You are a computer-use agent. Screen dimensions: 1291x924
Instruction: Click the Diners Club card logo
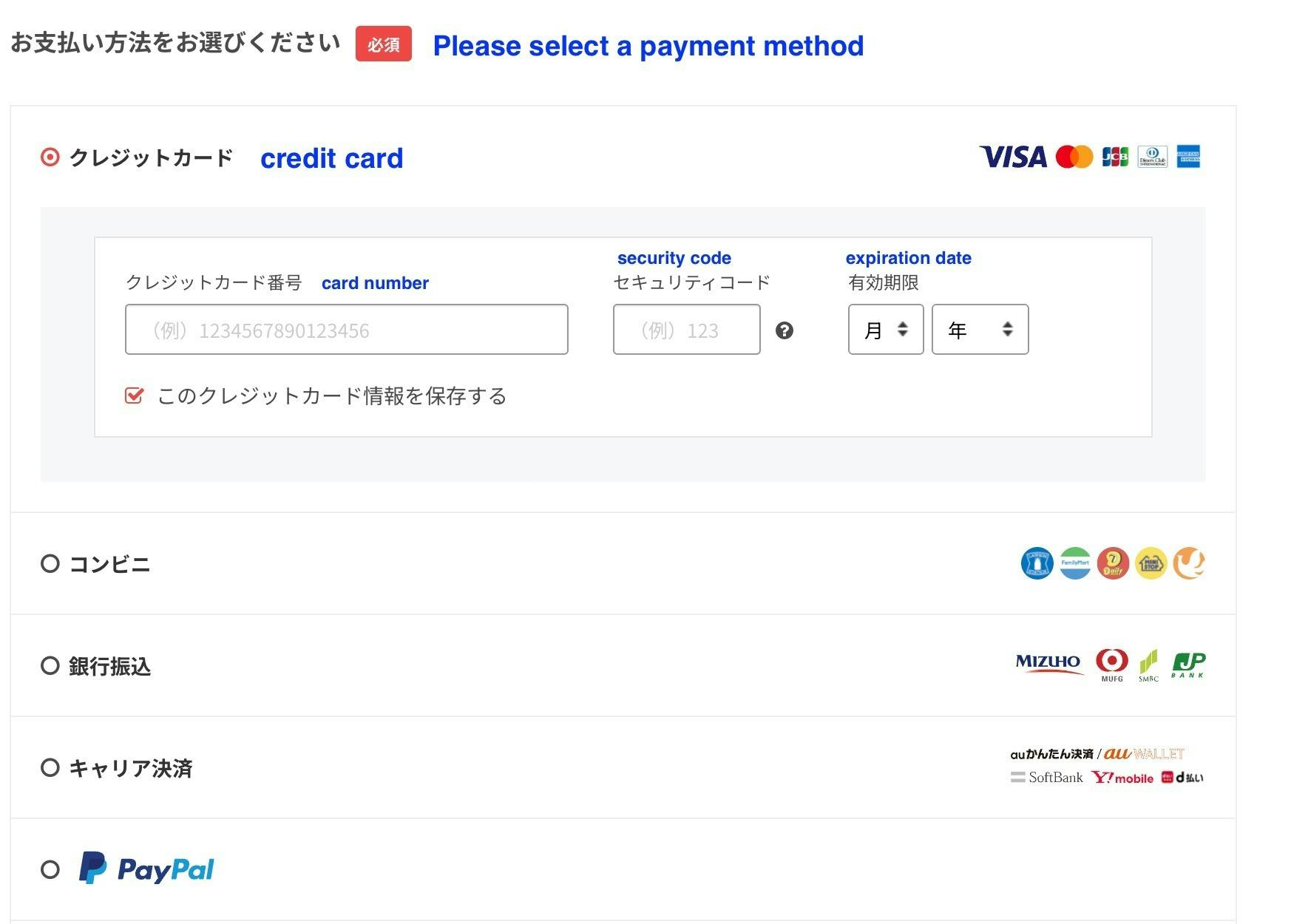1152,157
